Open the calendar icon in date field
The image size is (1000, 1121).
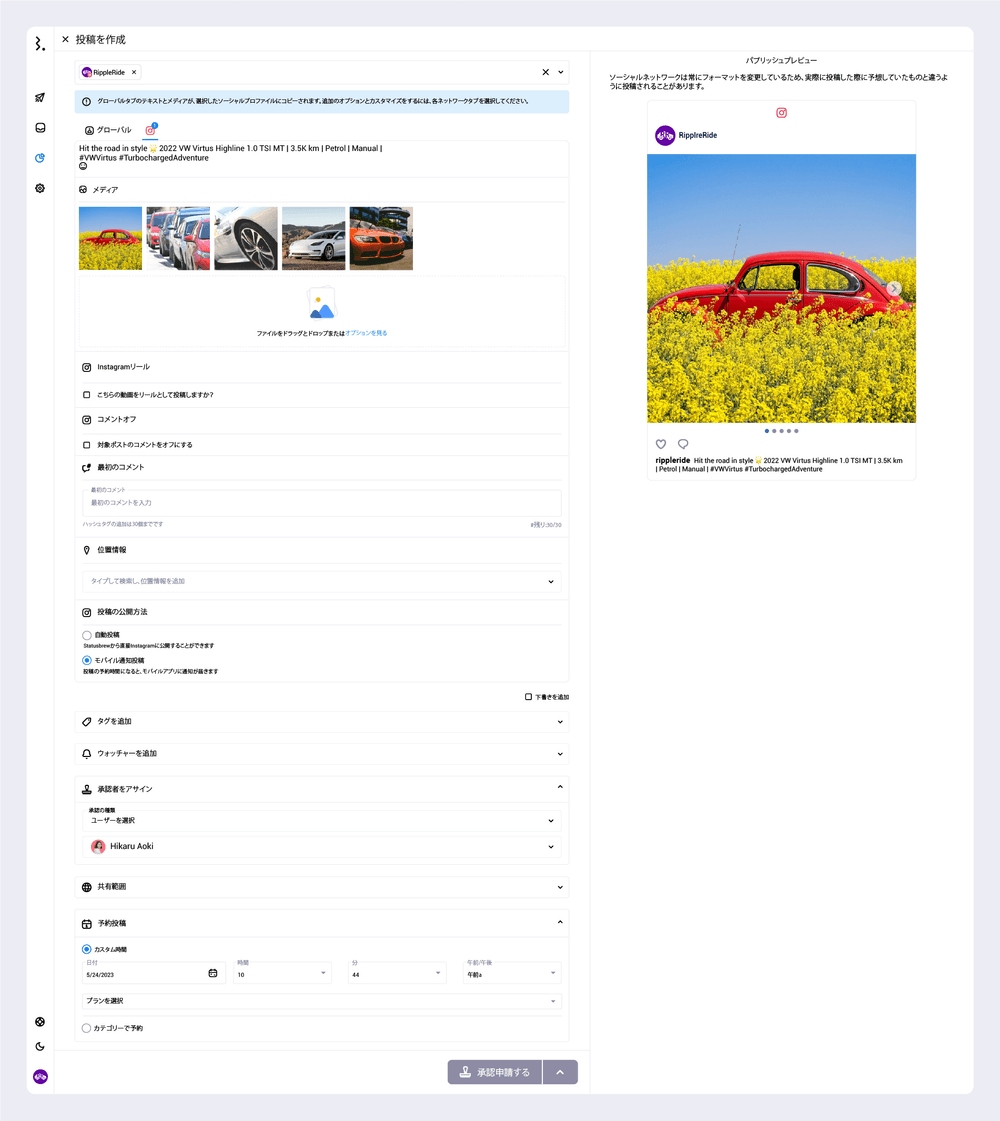(212, 973)
